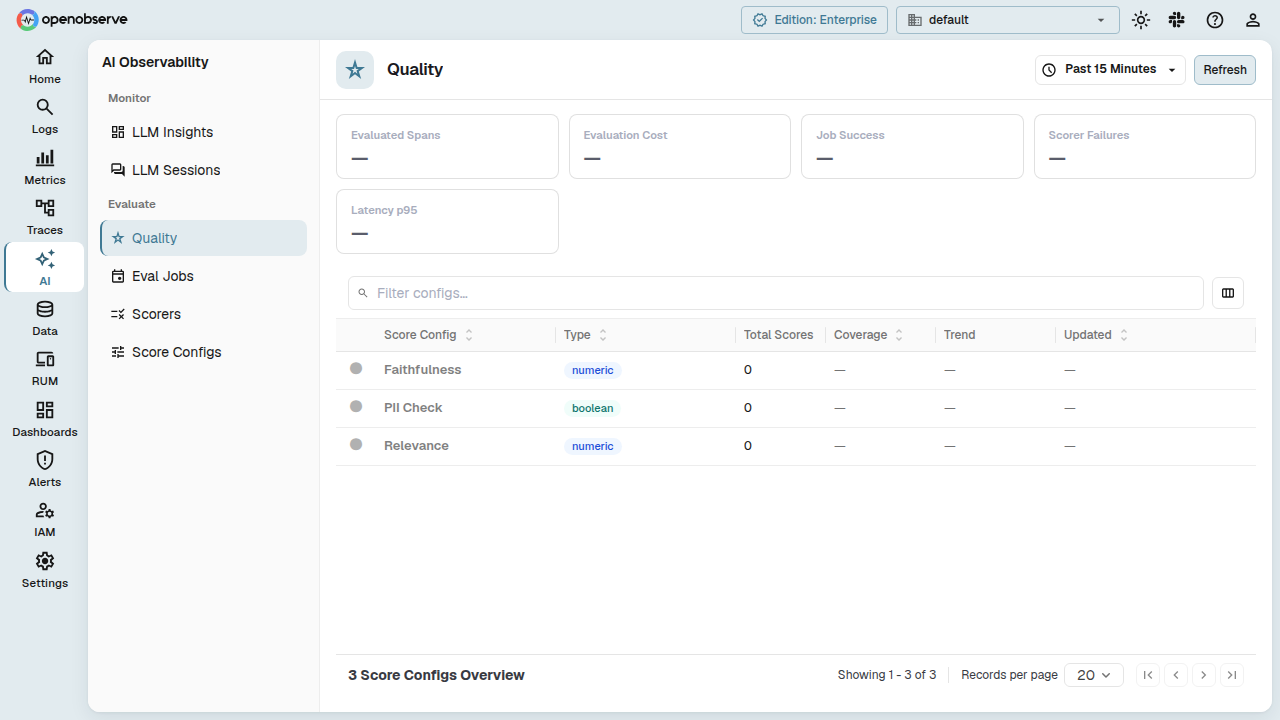Select the Quality menu item
This screenshot has height=720, width=1280.
[203, 238]
